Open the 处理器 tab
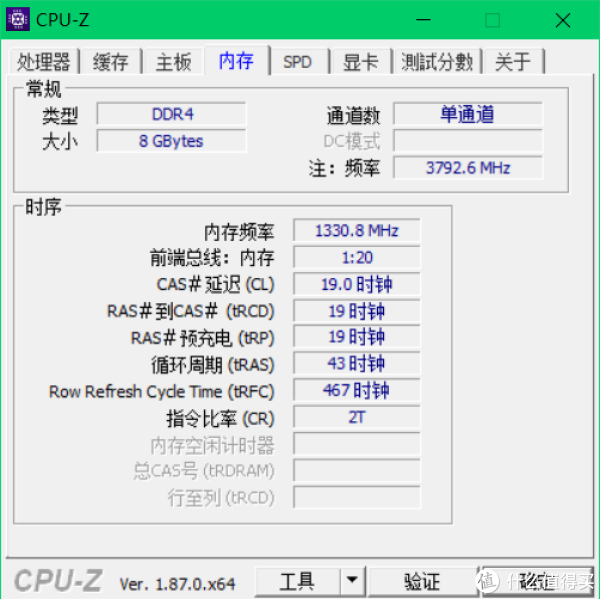600x599 pixels. point(44,62)
